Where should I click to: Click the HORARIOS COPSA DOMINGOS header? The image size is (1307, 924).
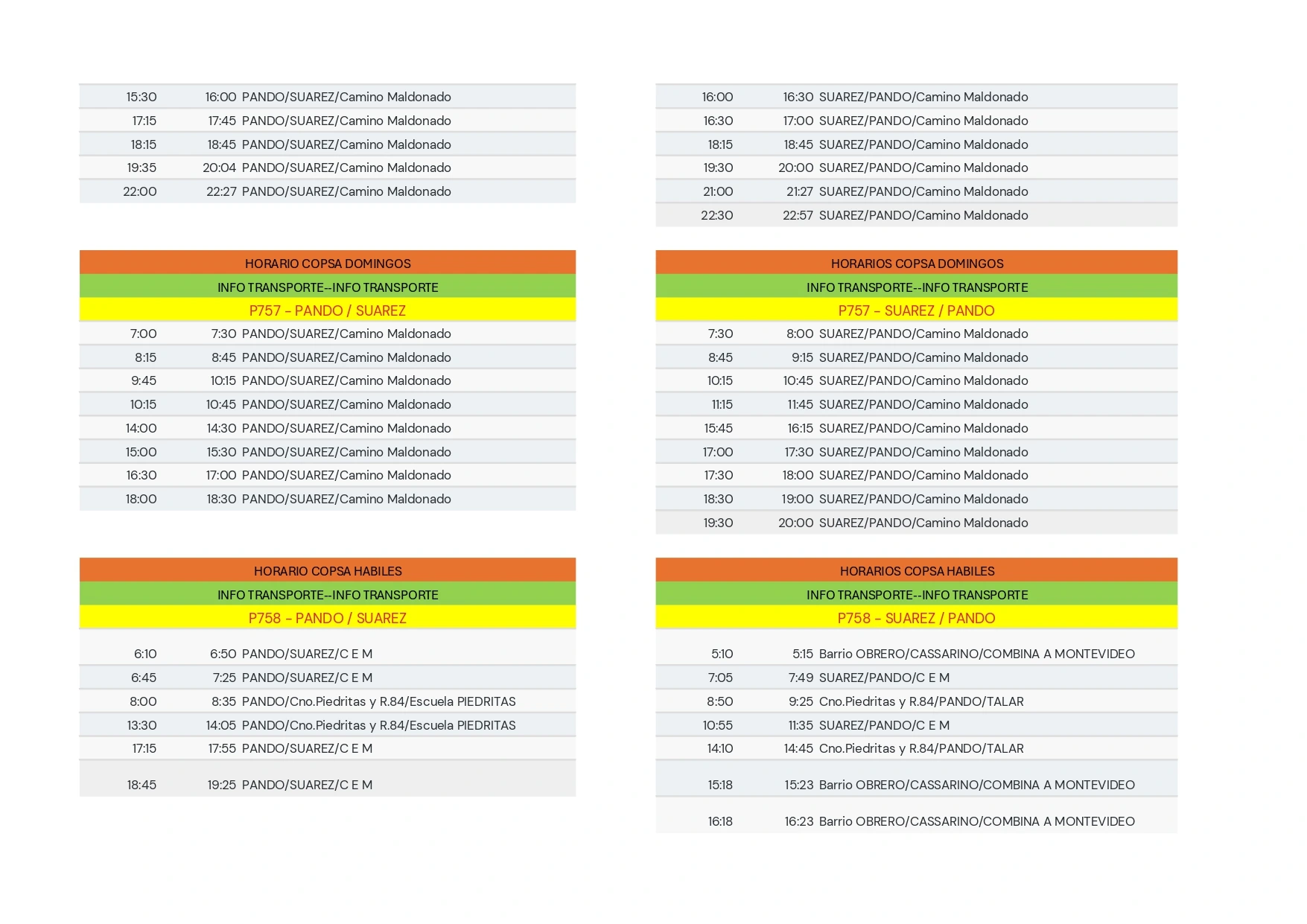click(917, 263)
